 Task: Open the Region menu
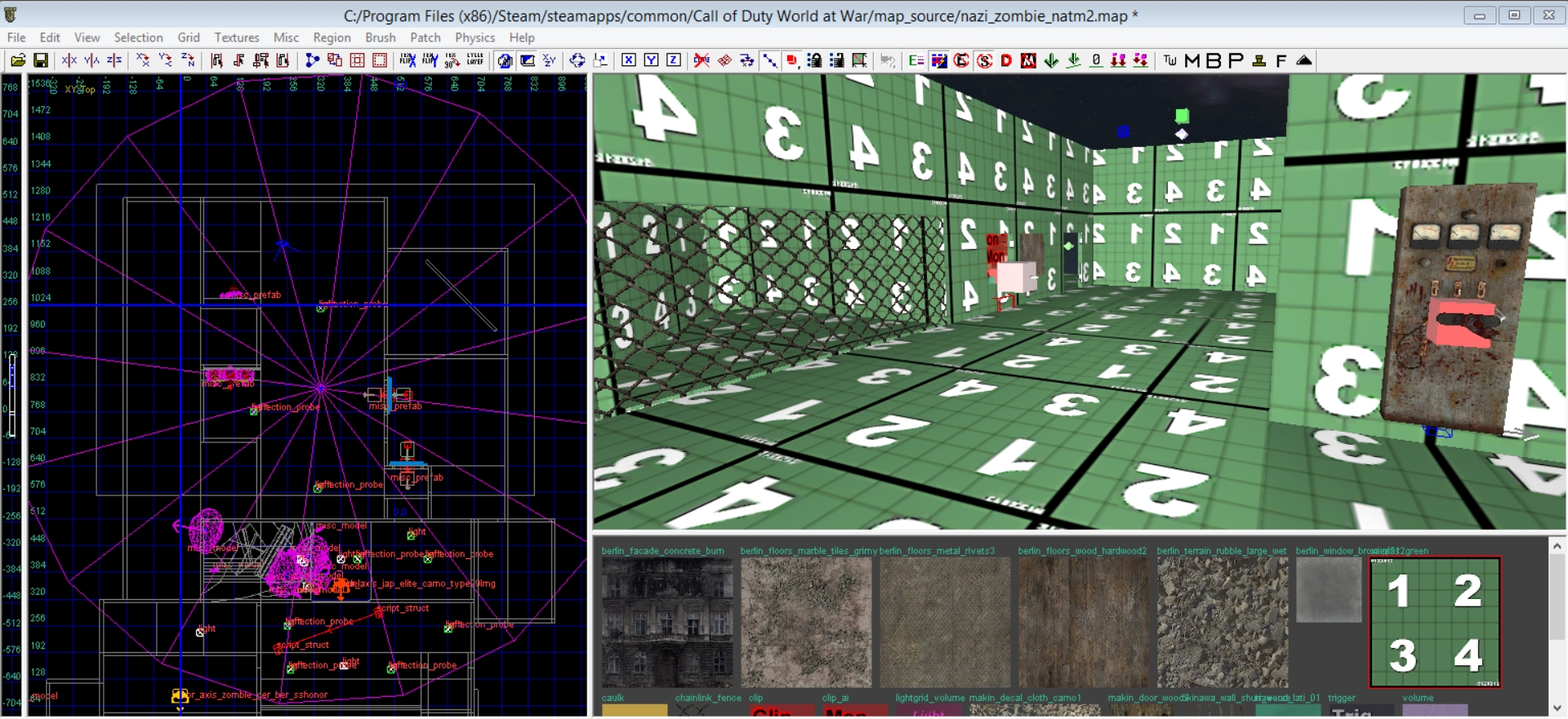click(x=332, y=38)
